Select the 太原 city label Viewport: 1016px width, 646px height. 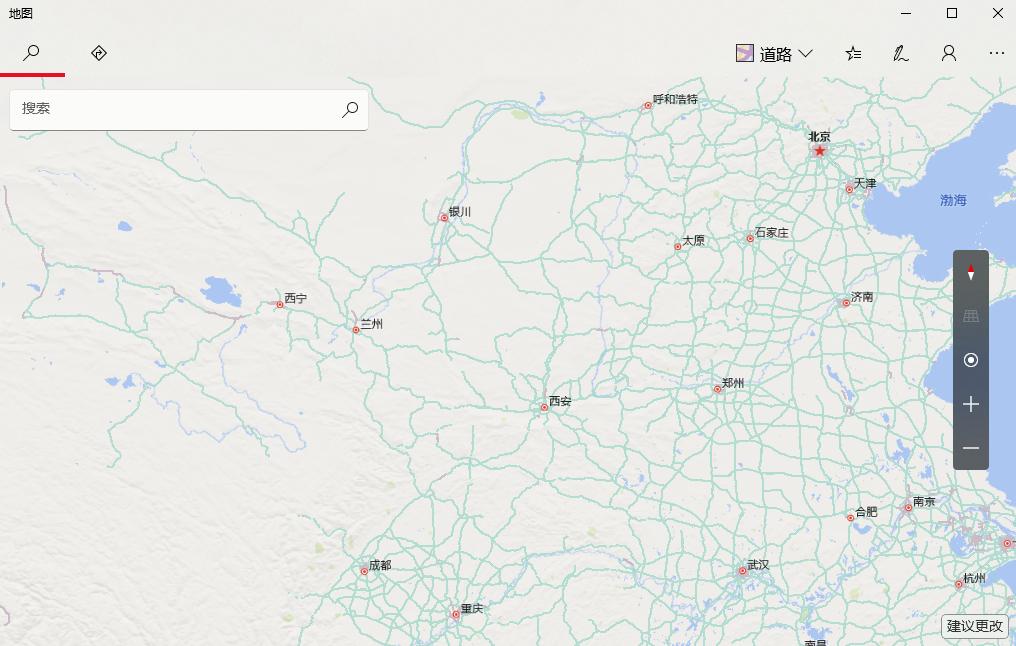(x=693, y=240)
